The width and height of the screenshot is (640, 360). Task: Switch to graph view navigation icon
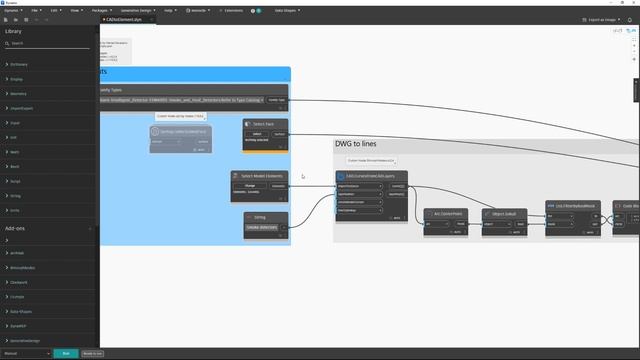[x=631, y=31]
